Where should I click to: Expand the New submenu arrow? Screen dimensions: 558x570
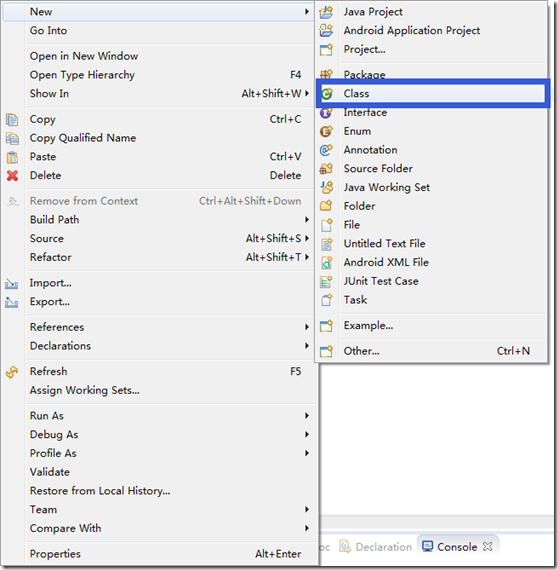click(307, 12)
